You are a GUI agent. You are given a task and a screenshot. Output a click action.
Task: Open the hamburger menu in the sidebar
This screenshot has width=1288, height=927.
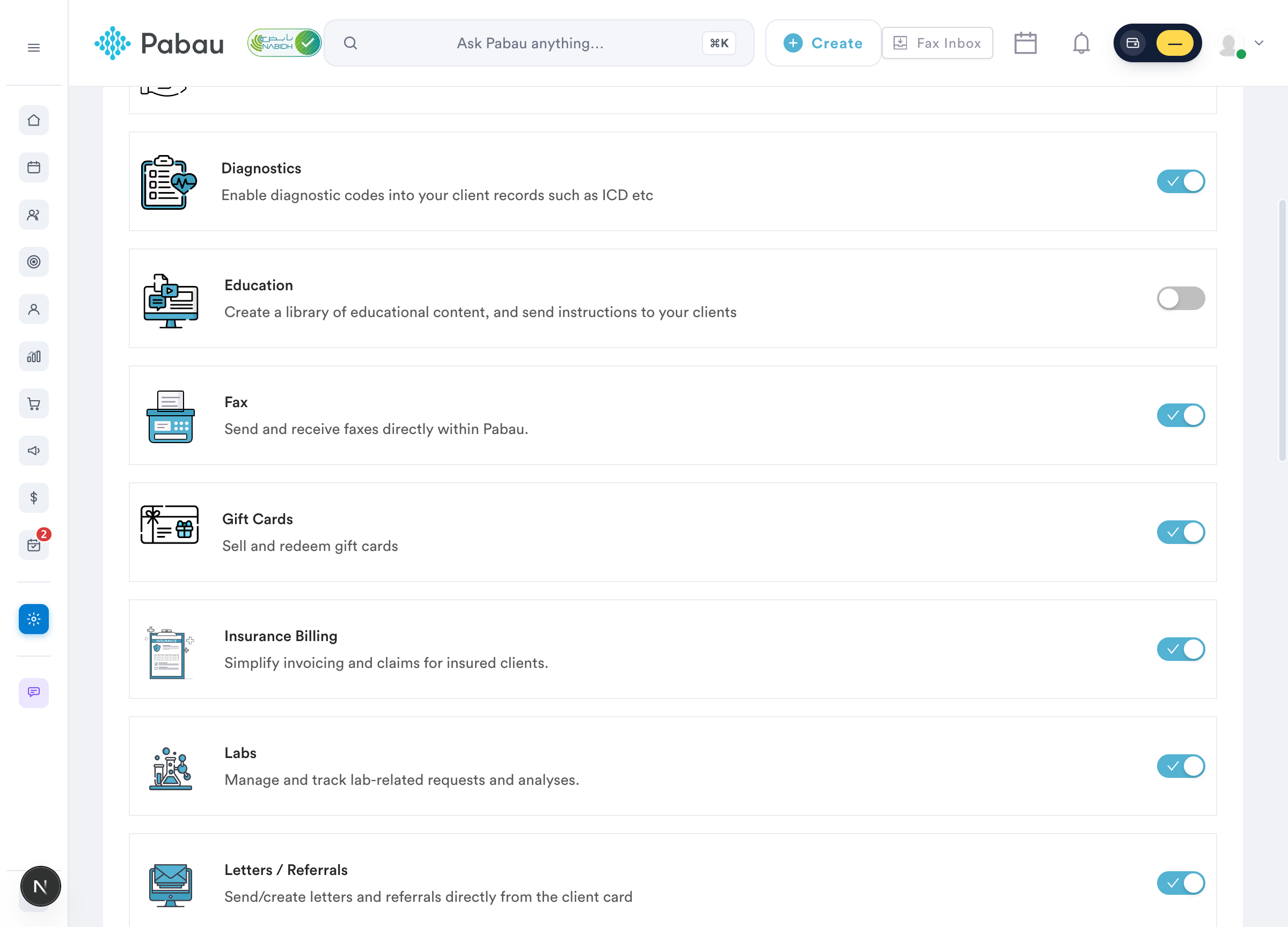pos(33,47)
